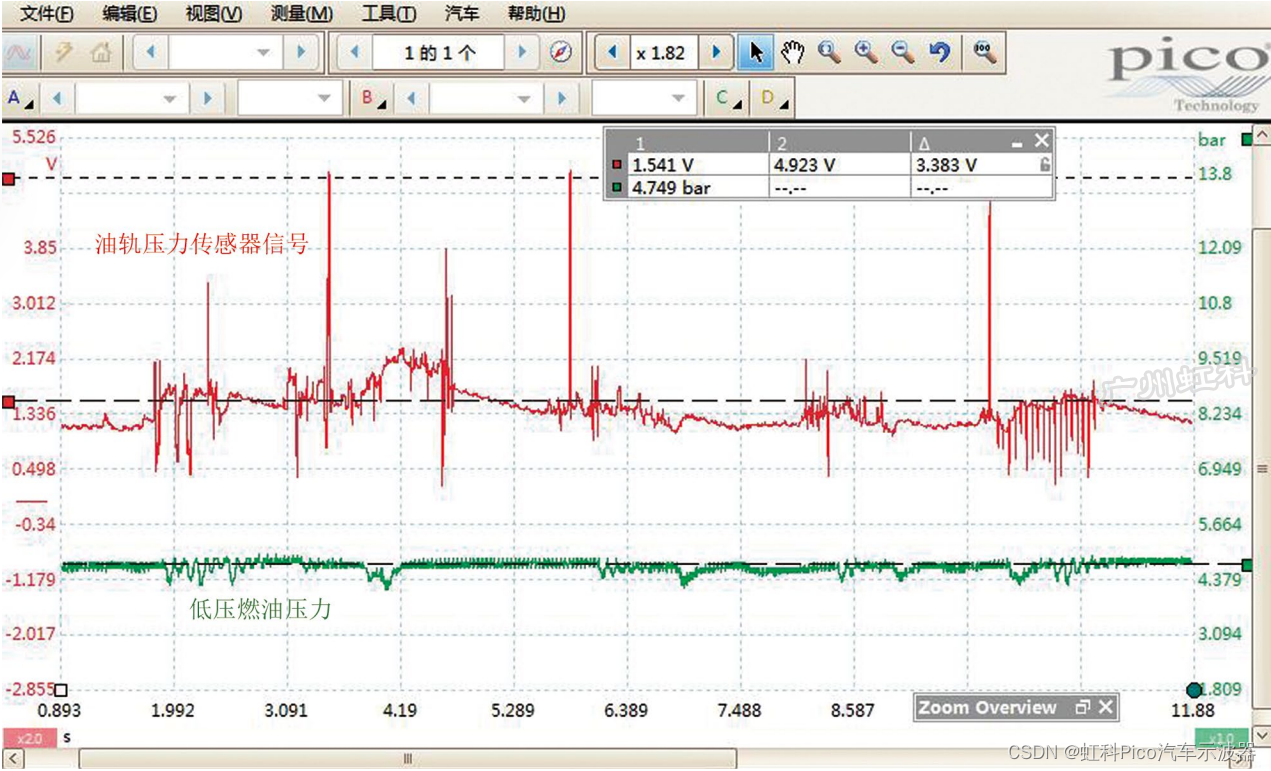Expand channel B input range dropdown
This screenshot has height=771, width=1271.
pyautogui.click(x=524, y=98)
